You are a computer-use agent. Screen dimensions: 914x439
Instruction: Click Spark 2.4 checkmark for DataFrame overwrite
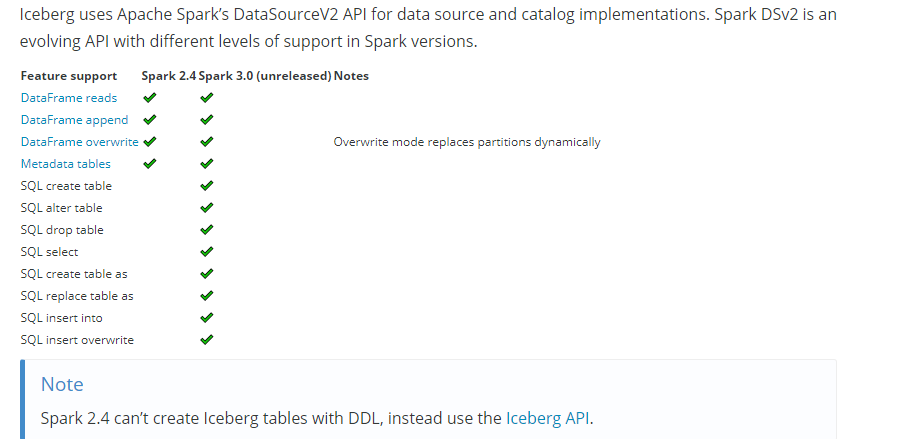[x=150, y=142]
